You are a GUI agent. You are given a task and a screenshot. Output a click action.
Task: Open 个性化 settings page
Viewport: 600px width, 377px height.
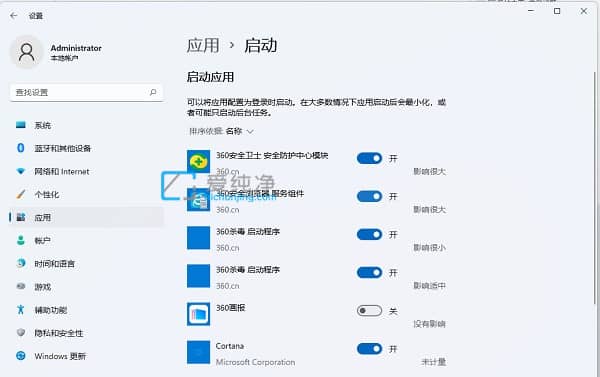tap(86, 194)
